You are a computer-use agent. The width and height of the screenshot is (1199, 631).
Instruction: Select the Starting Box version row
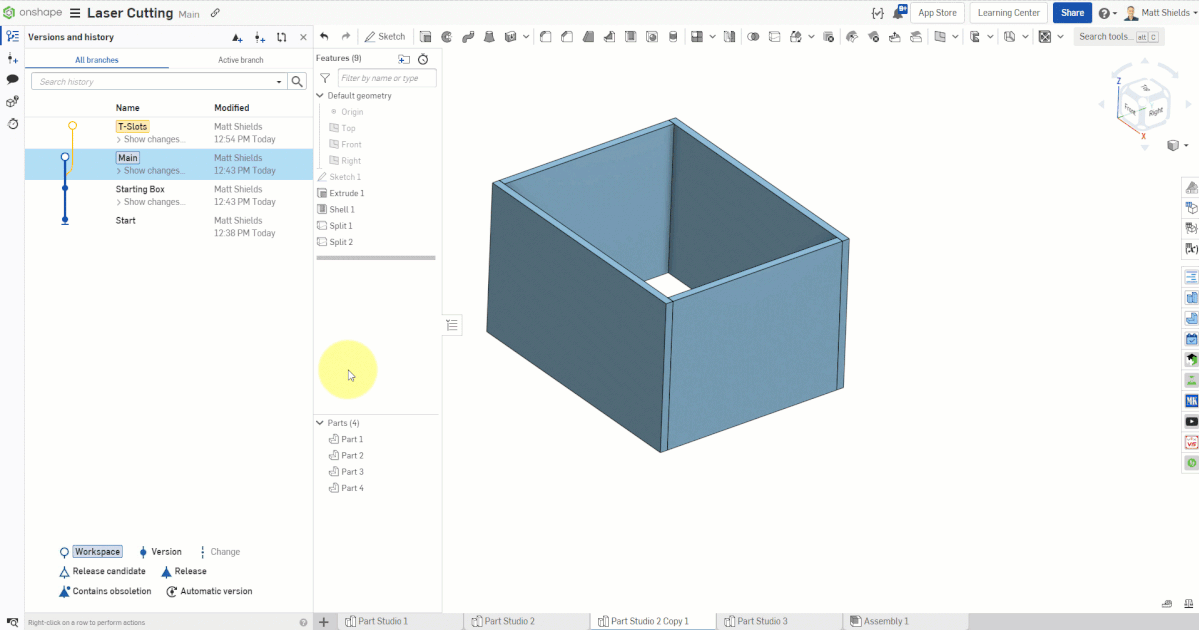[x=140, y=189]
